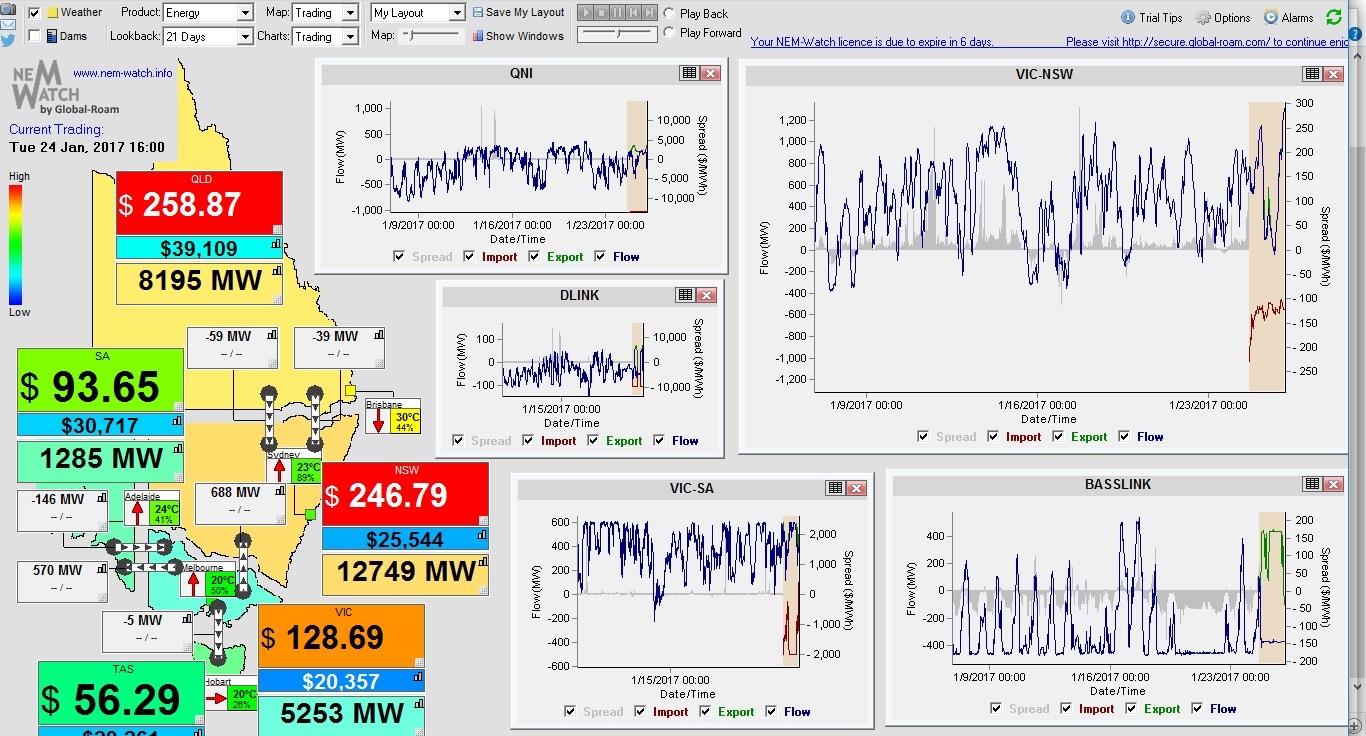Image resolution: width=1366 pixels, height=736 pixels.
Task: Open the My Layout dropdown
Action: (417, 13)
